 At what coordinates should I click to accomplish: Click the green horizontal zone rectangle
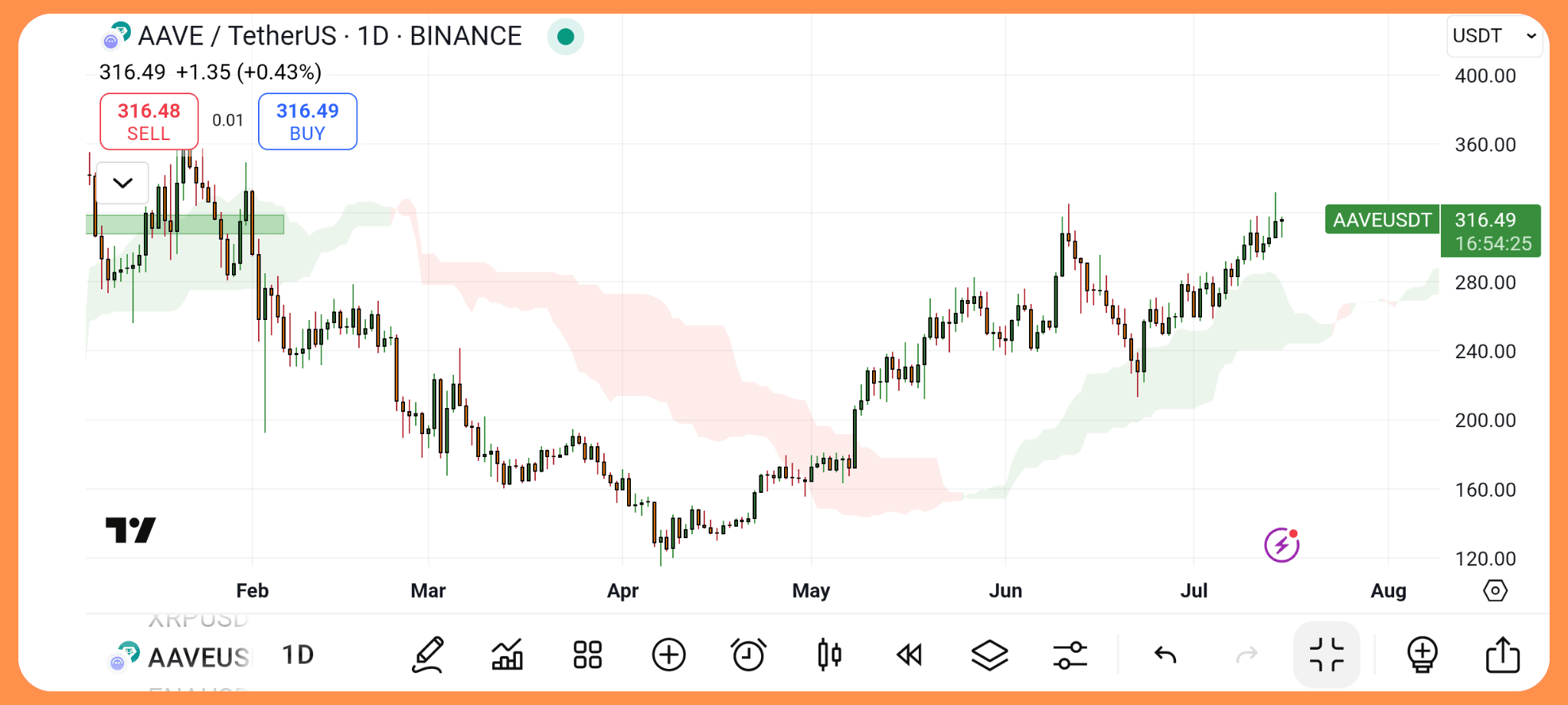185,224
